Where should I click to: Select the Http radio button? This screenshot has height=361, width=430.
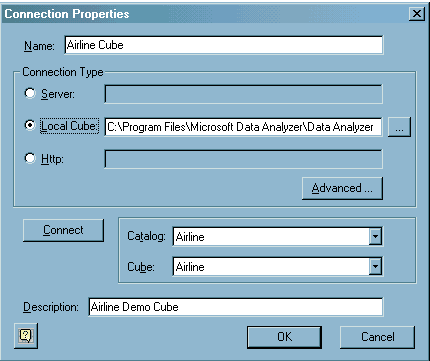(x=30, y=158)
